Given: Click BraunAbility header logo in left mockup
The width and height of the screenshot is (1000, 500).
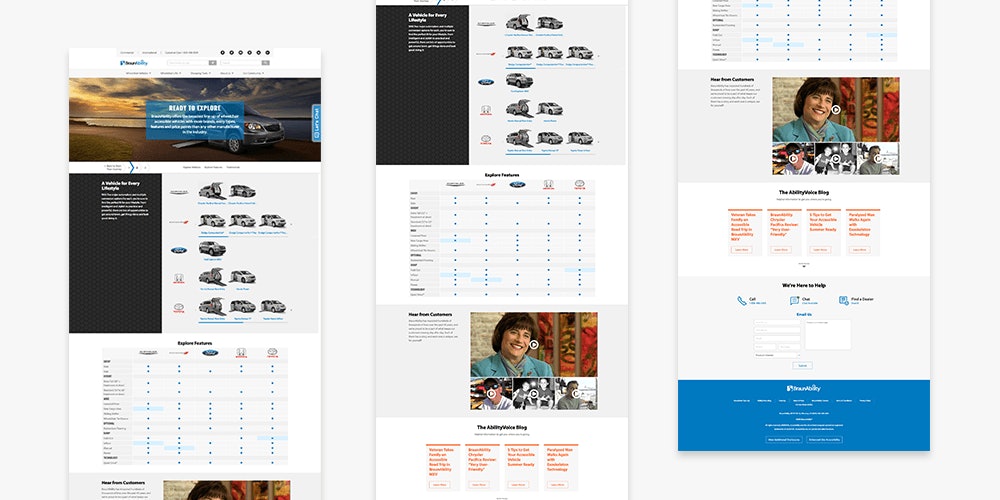Looking at the screenshot, I should (134, 62).
